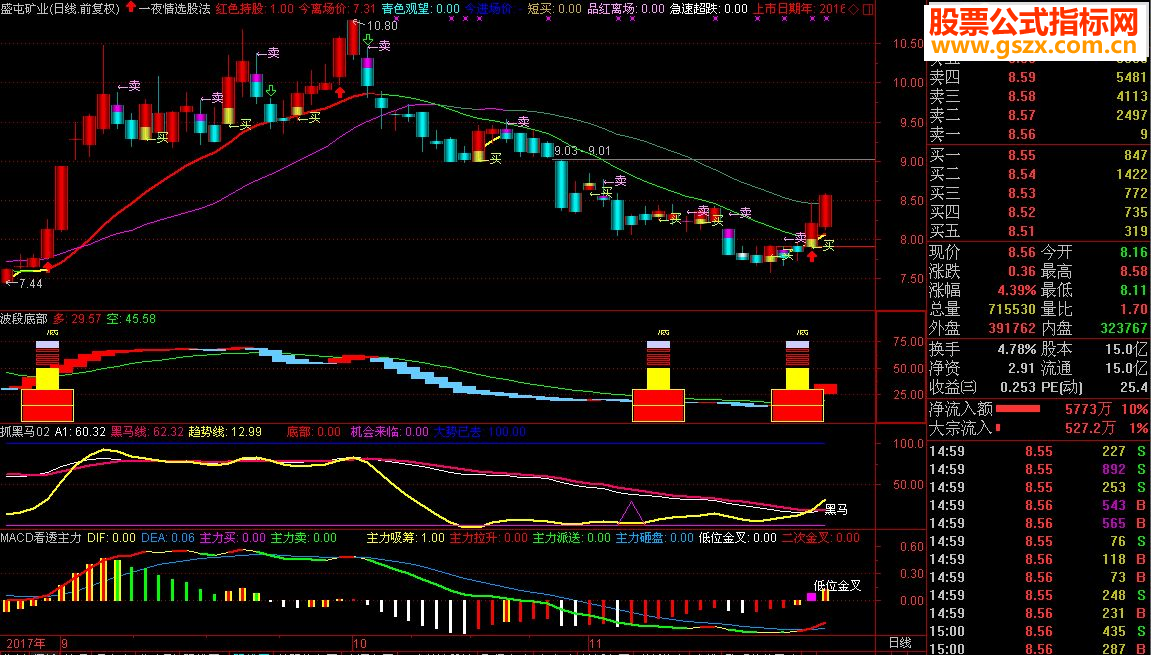Click the 净流入额 red progress bar
Viewport: 1151px width, 655px height.
[1017, 408]
